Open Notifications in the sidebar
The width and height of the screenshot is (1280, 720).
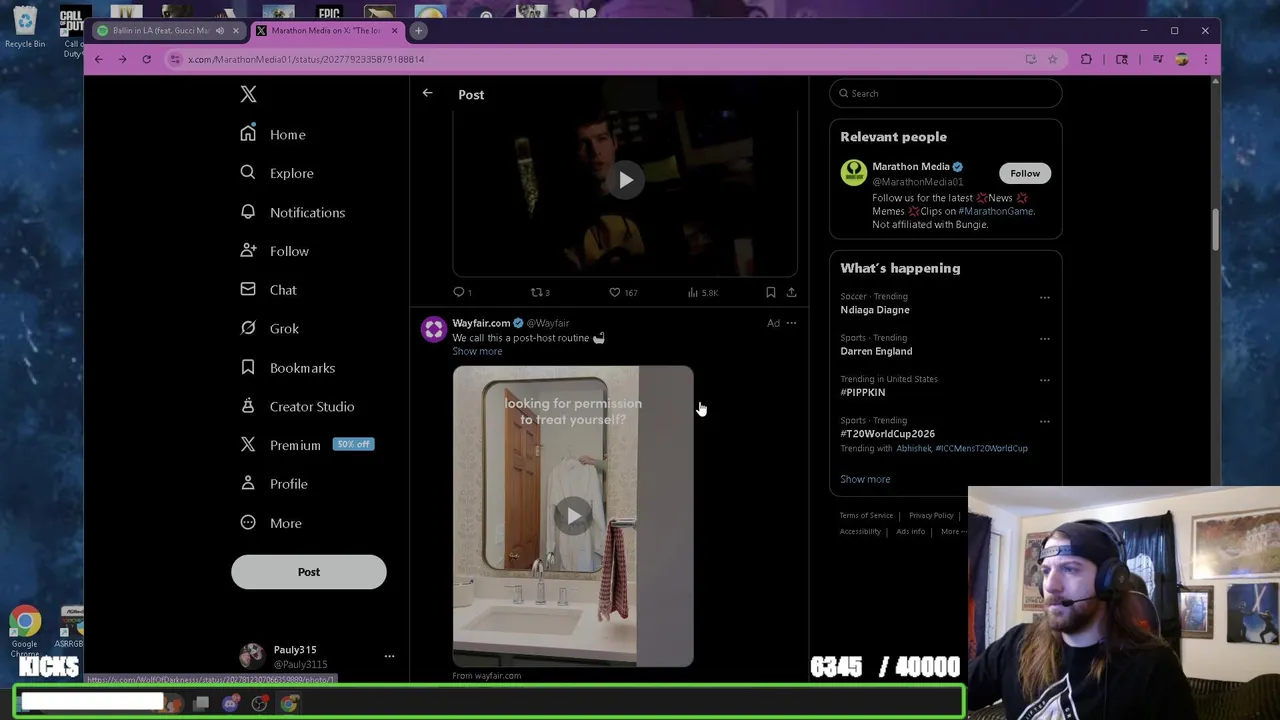[x=293, y=212]
